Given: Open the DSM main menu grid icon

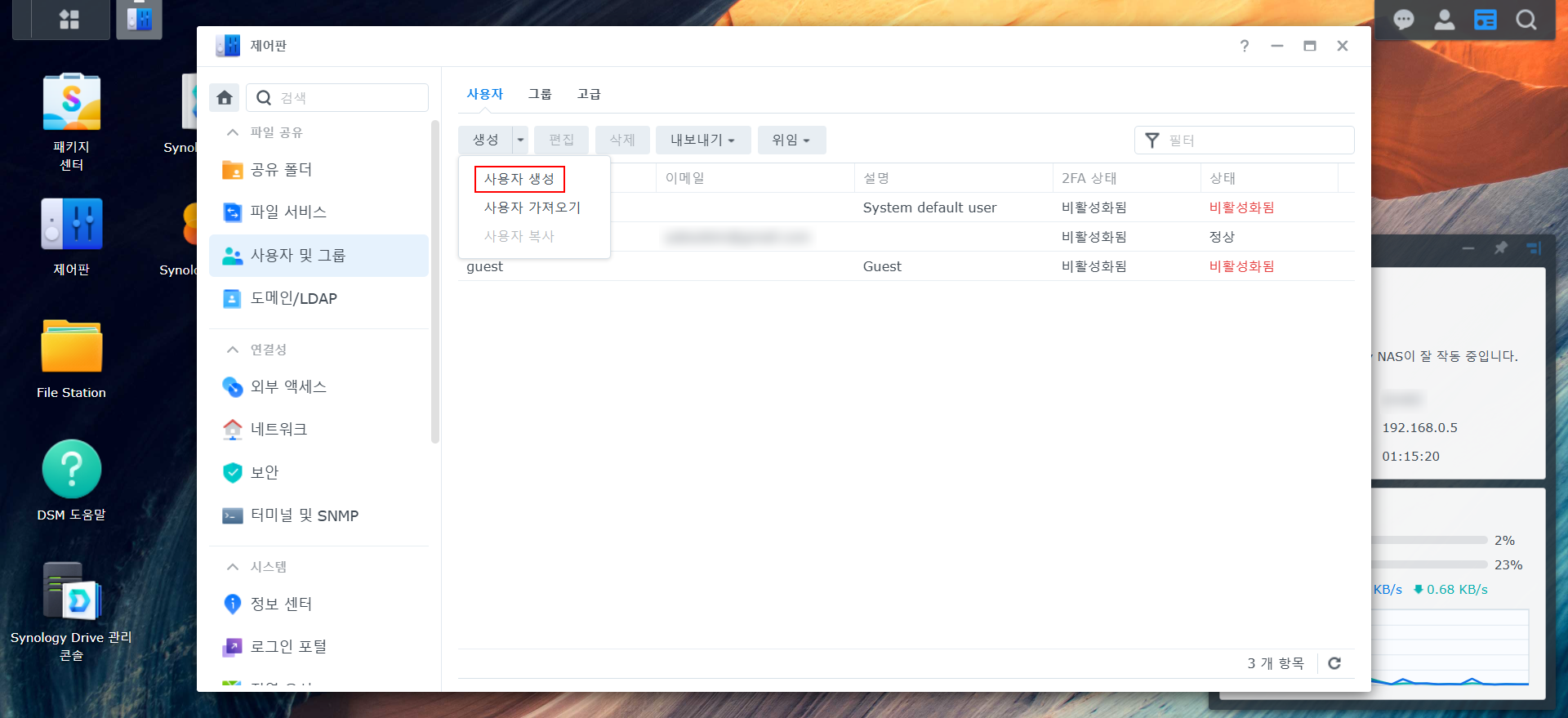Looking at the screenshot, I should pyautogui.click(x=69, y=20).
